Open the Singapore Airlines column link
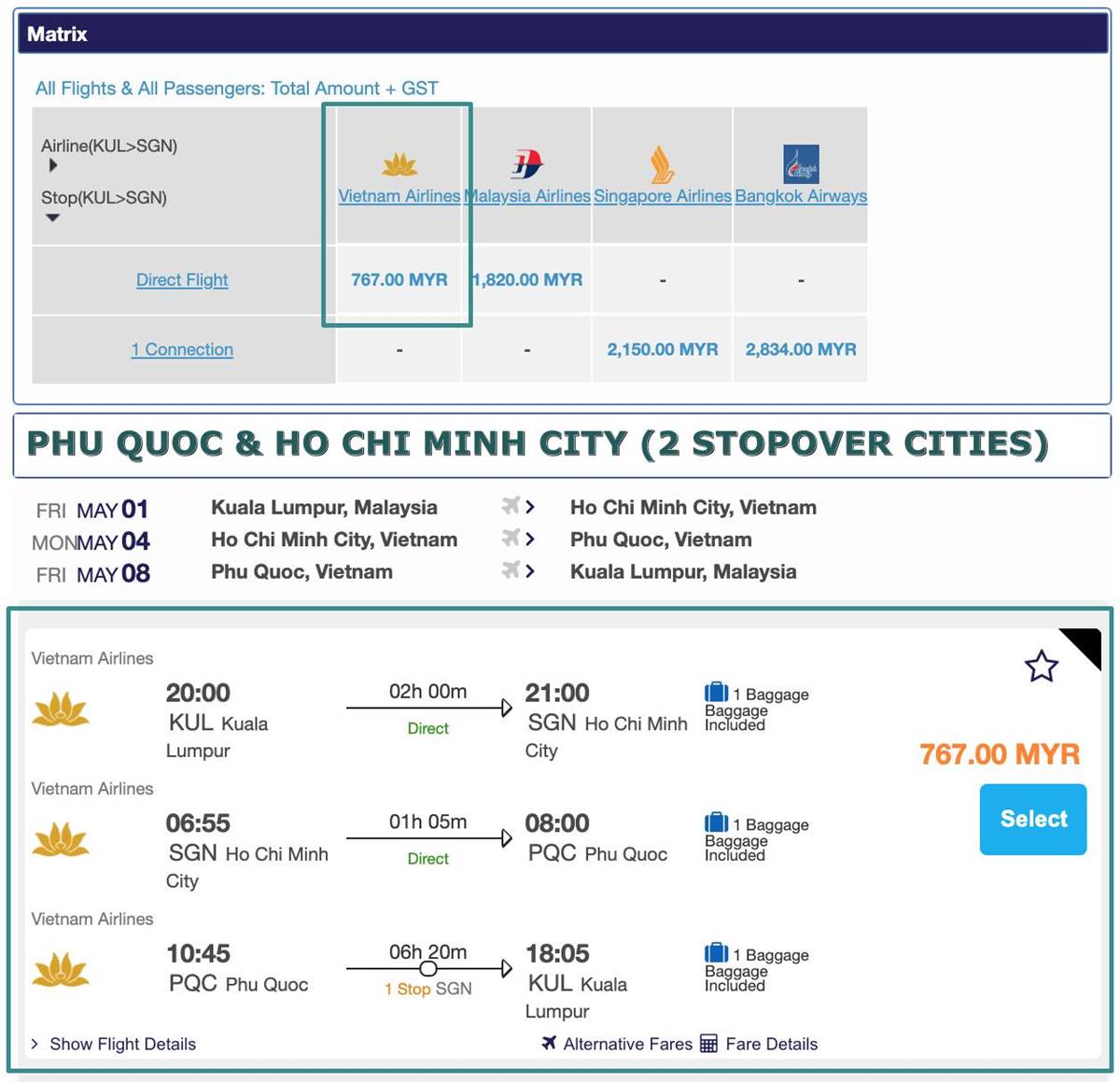This screenshot has height=1082, width=1120. 663,196
